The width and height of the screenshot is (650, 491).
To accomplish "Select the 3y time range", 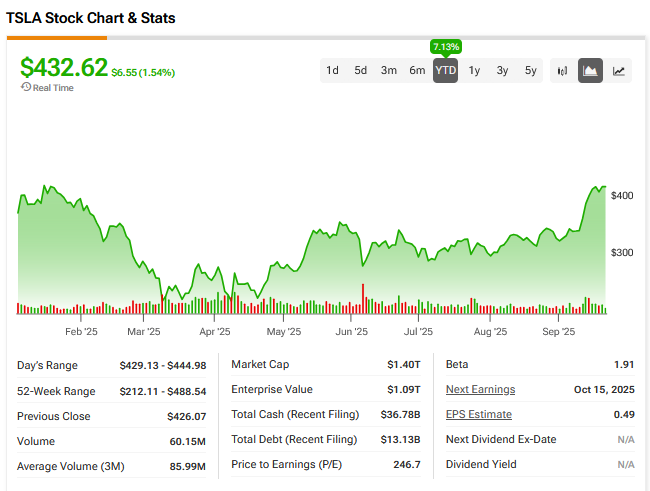I will pyautogui.click(x=502, y=70).
